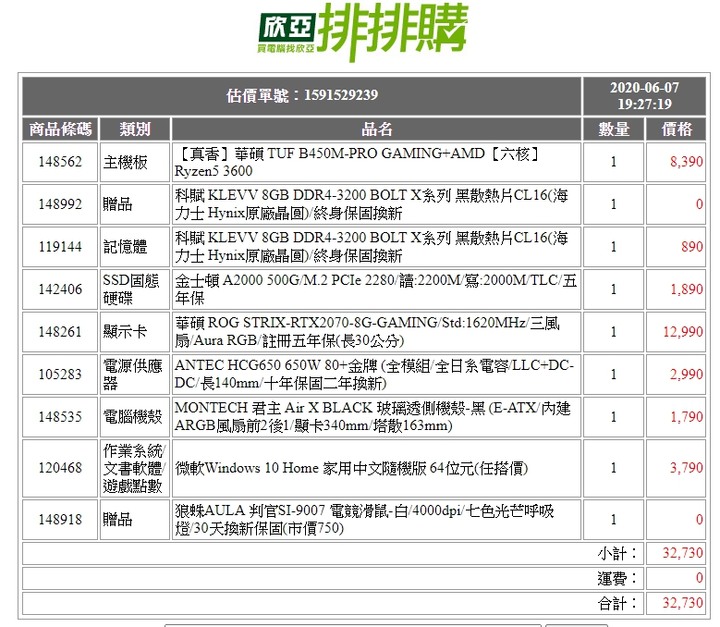Select barcode 105283

[60, 374]
